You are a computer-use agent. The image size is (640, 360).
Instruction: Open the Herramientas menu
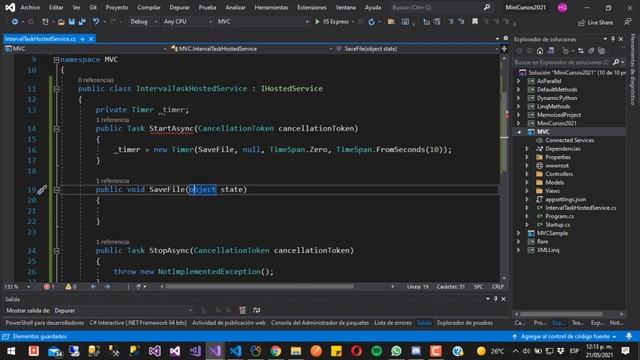pyautogui.click(x=271, y=7)
